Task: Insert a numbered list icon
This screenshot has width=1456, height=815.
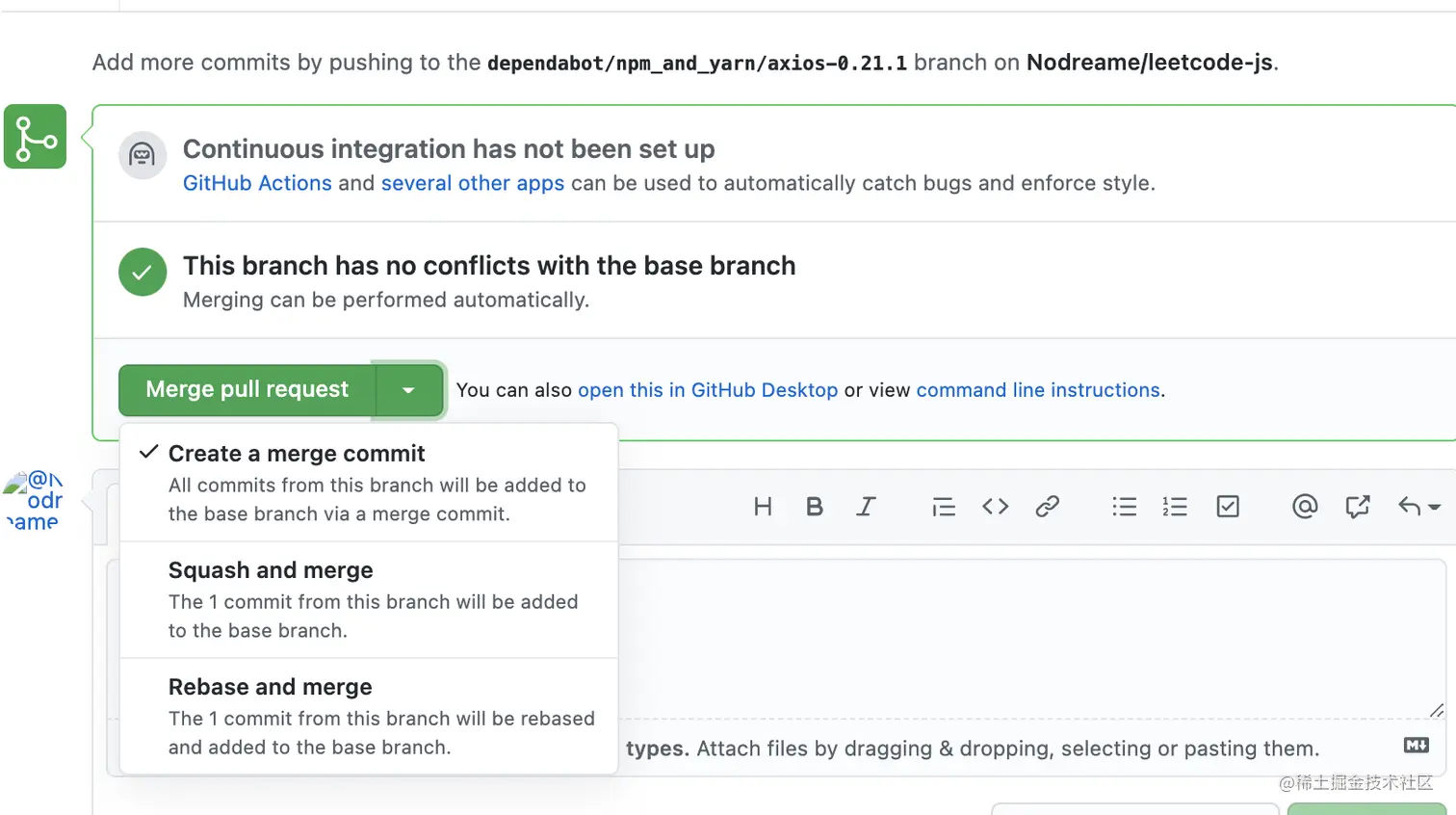Action: coord(1175,507)
